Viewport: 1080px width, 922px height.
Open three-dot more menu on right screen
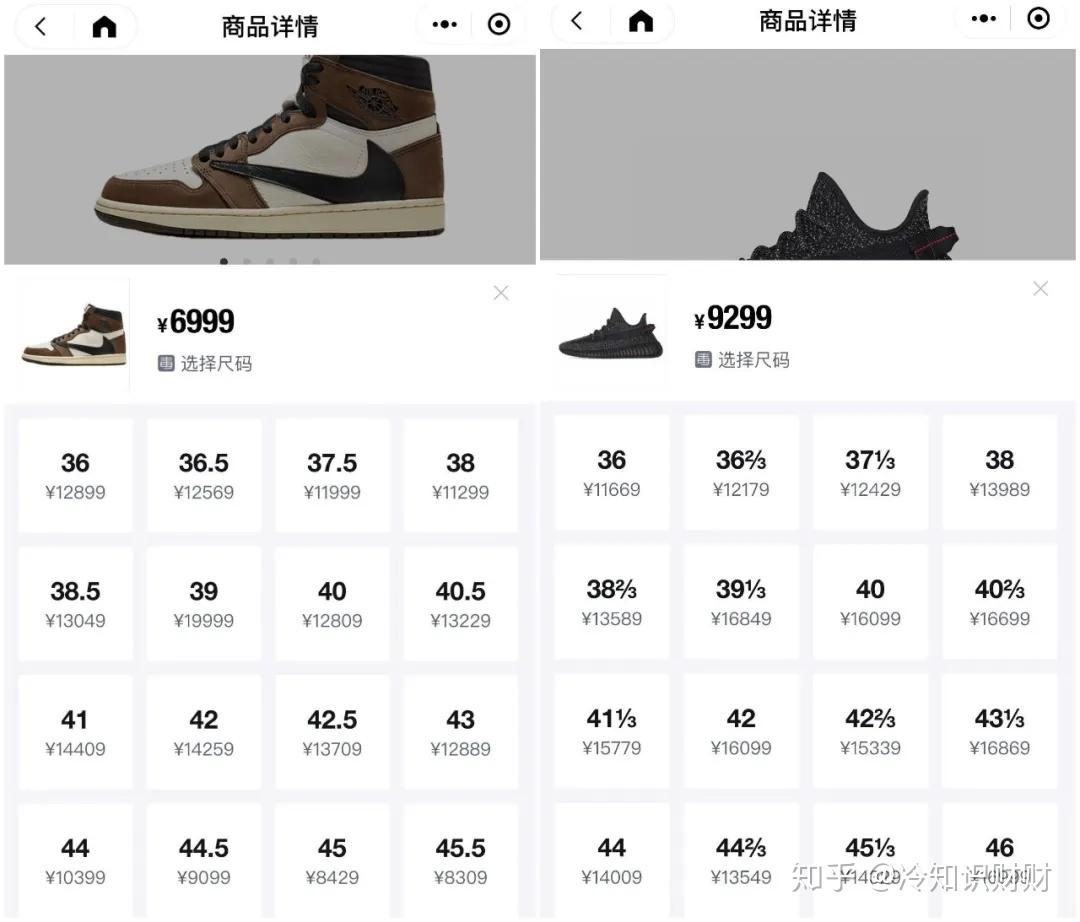983,19
